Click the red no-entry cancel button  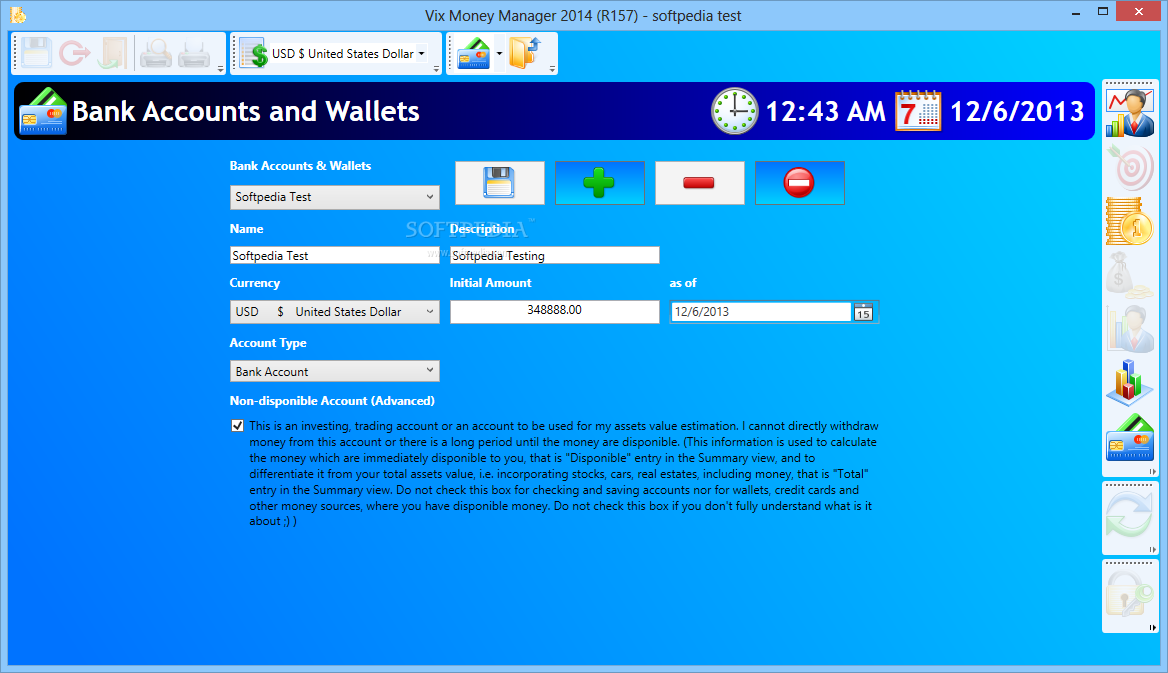(799, 183)
